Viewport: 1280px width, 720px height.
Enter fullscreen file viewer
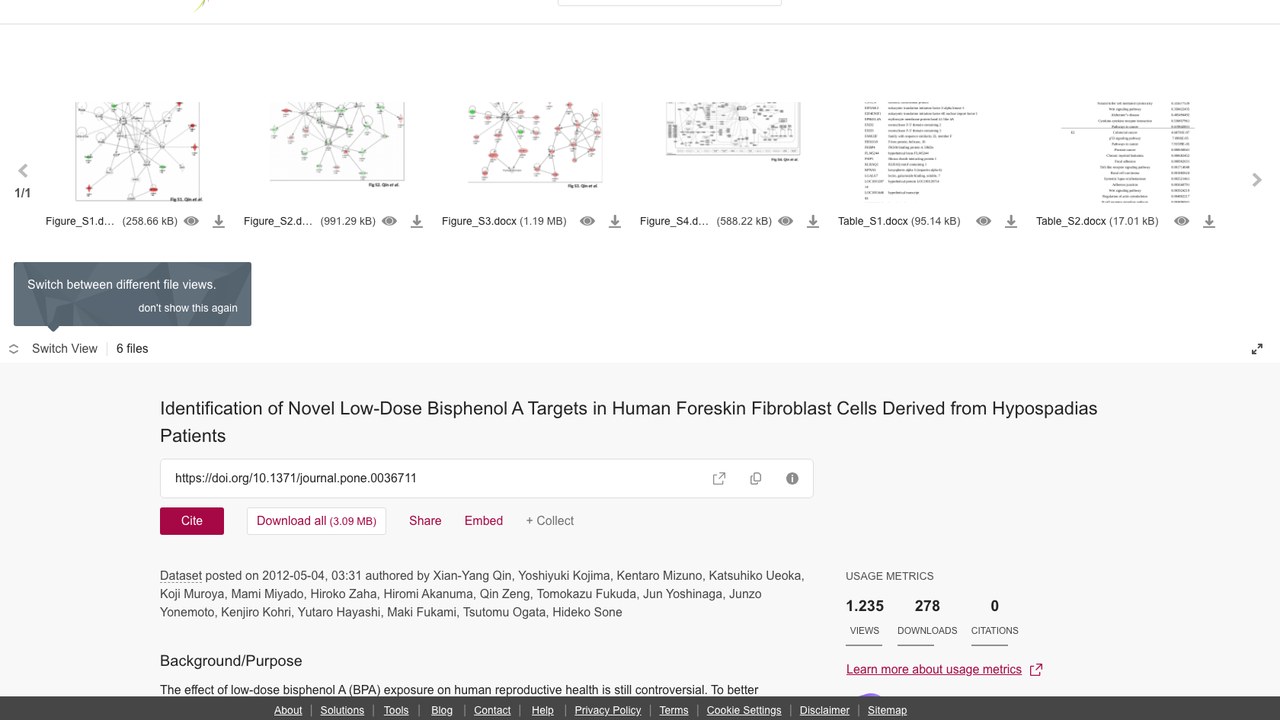pos(1257,349)
